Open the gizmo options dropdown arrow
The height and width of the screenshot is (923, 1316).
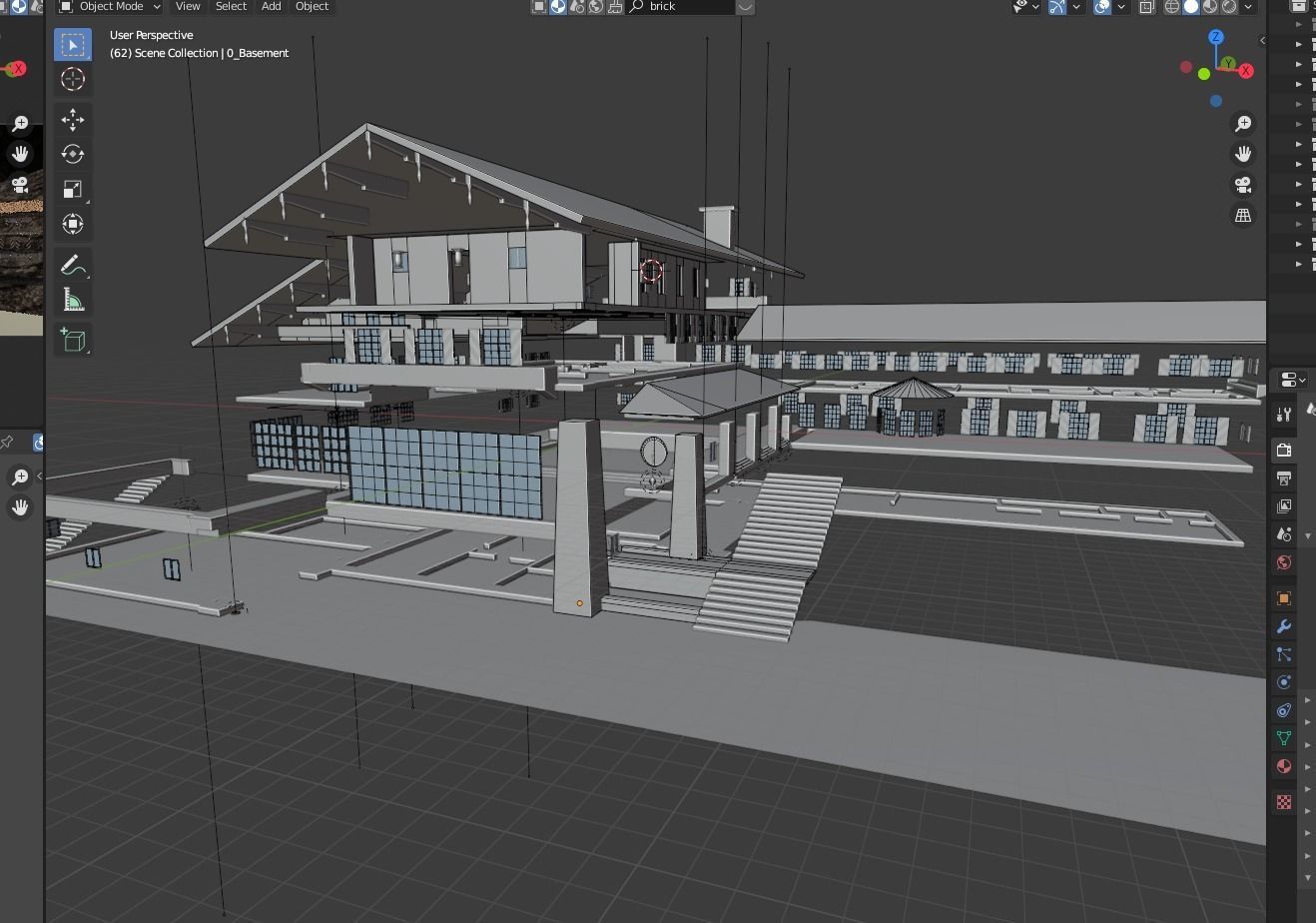1076,6
